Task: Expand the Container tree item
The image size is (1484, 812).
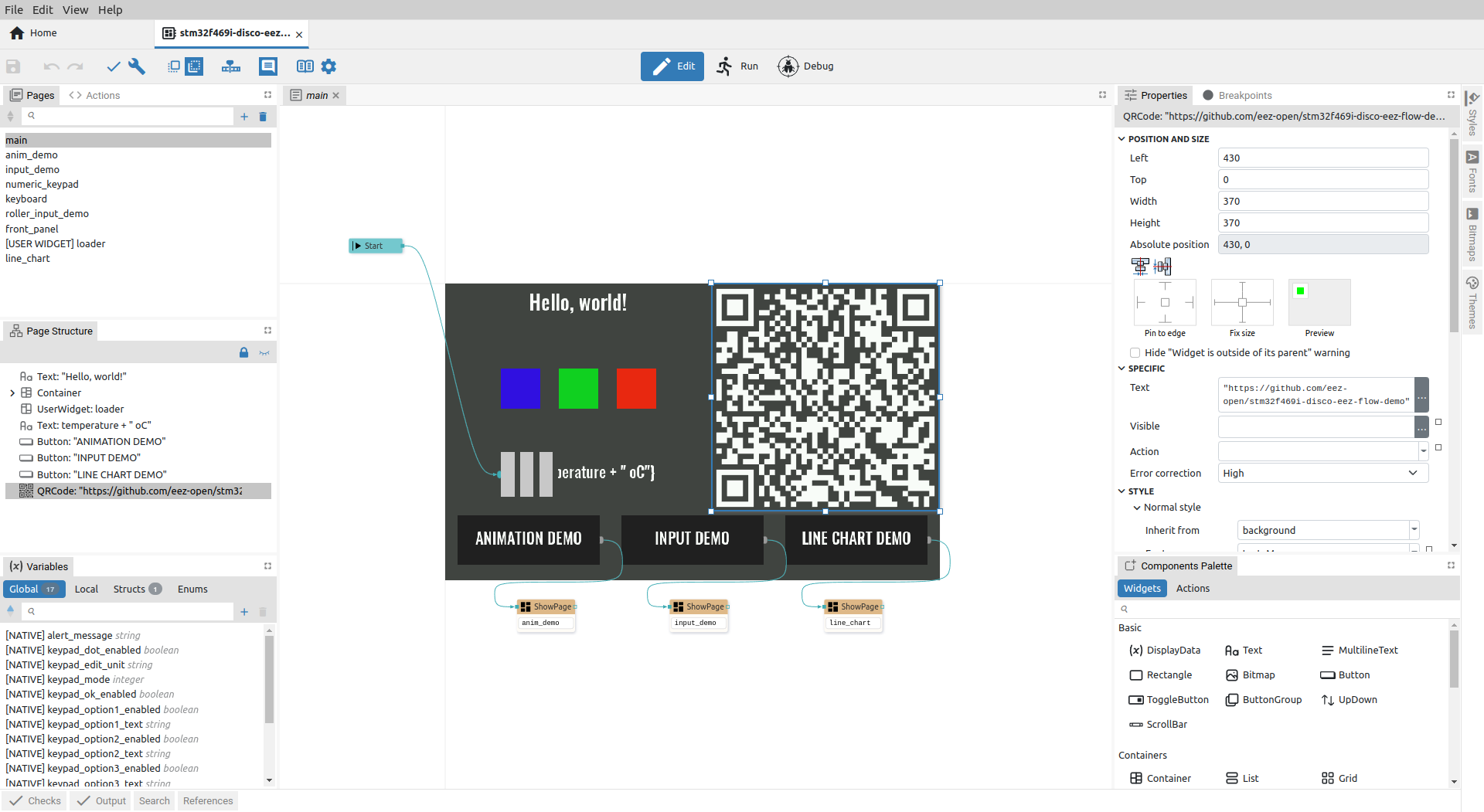Action: pos(12,393)
